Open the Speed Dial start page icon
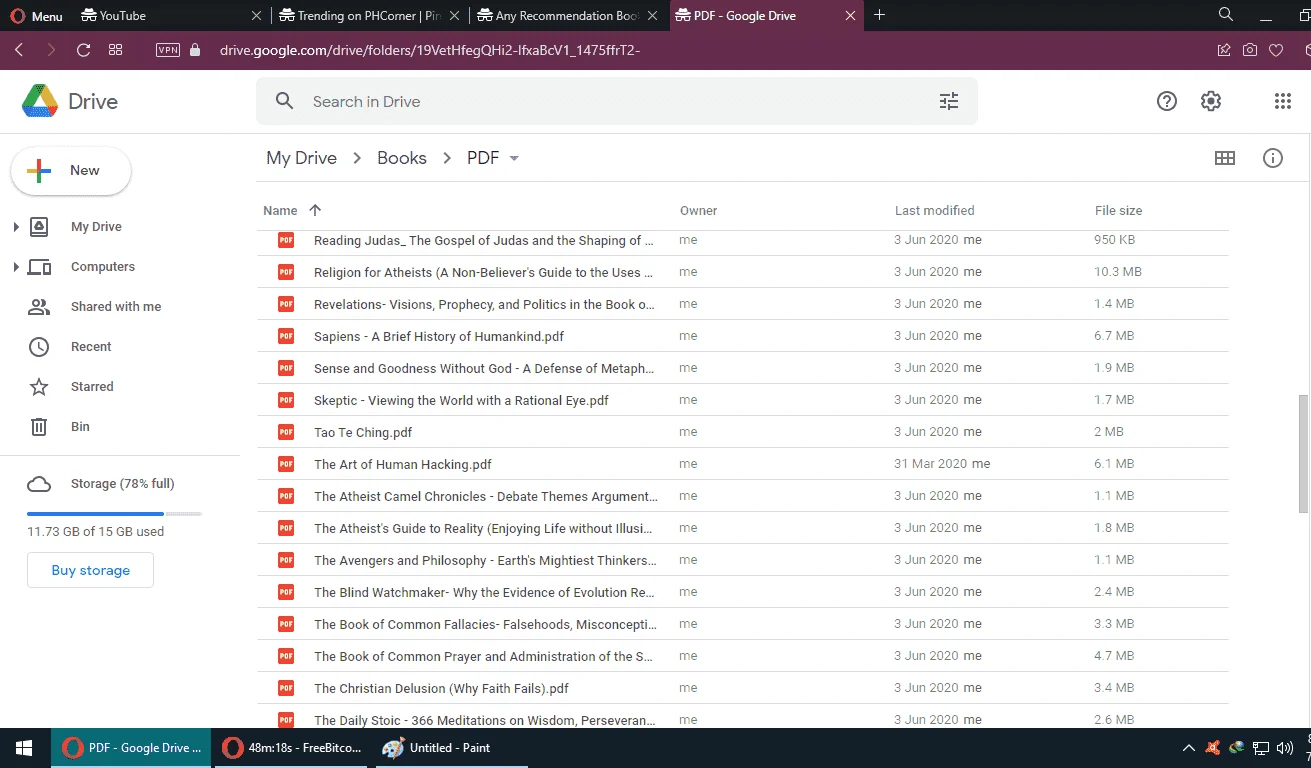 116,50
